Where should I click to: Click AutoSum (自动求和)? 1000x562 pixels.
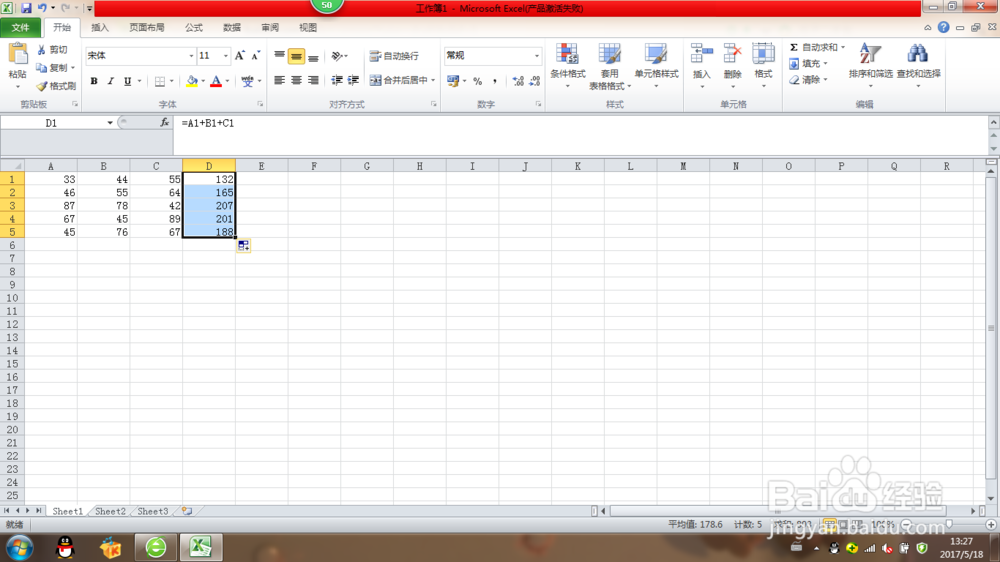[813, 48]
